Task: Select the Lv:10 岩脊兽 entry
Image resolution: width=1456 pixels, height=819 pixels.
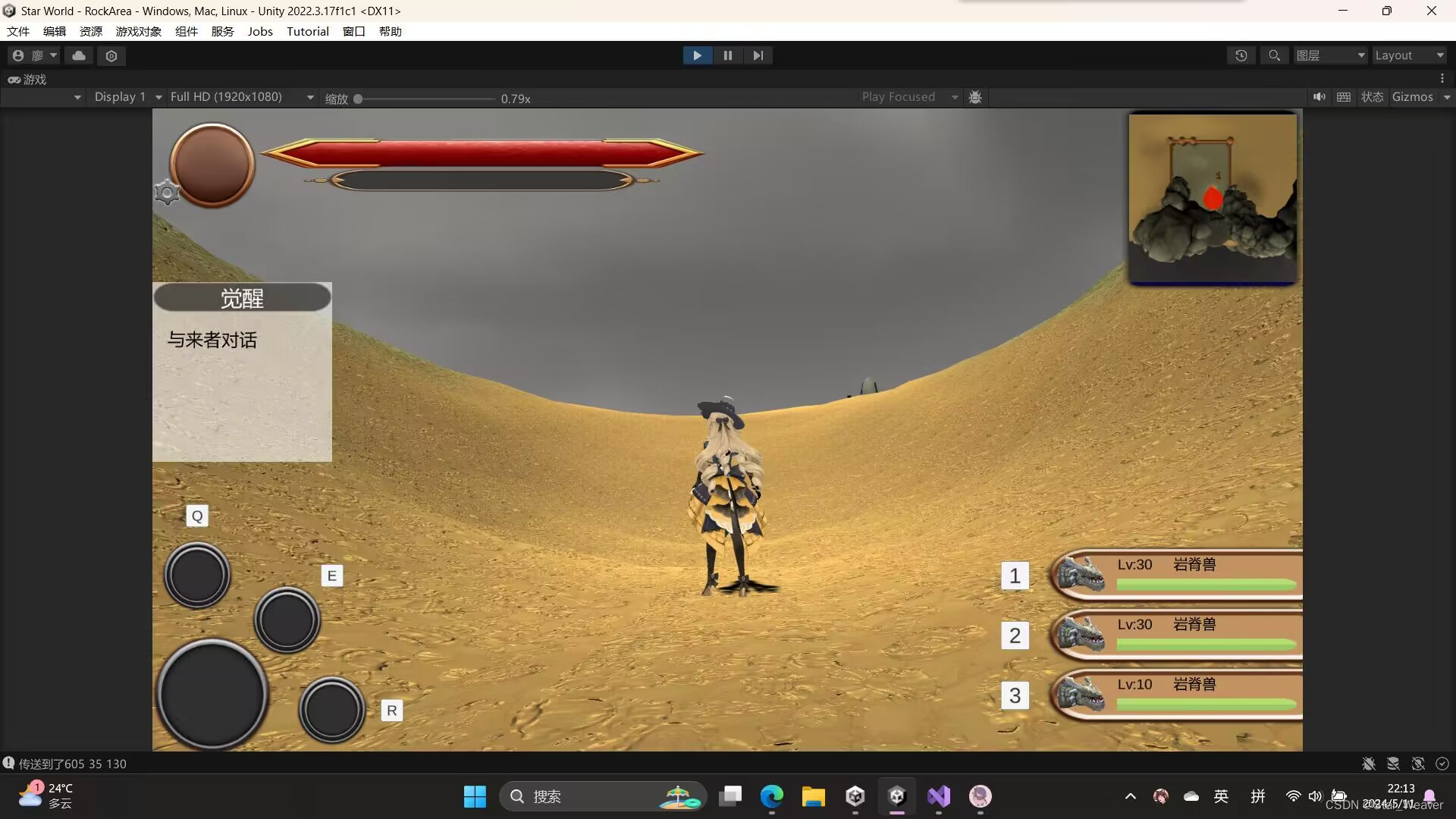Action: click(x=1176, y=695)
